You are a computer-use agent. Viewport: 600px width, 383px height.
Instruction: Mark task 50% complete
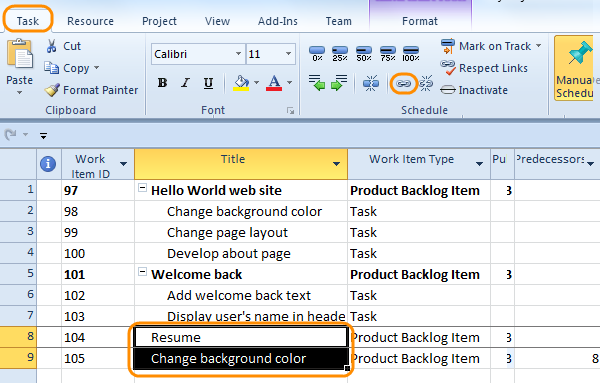pos(364,54)
